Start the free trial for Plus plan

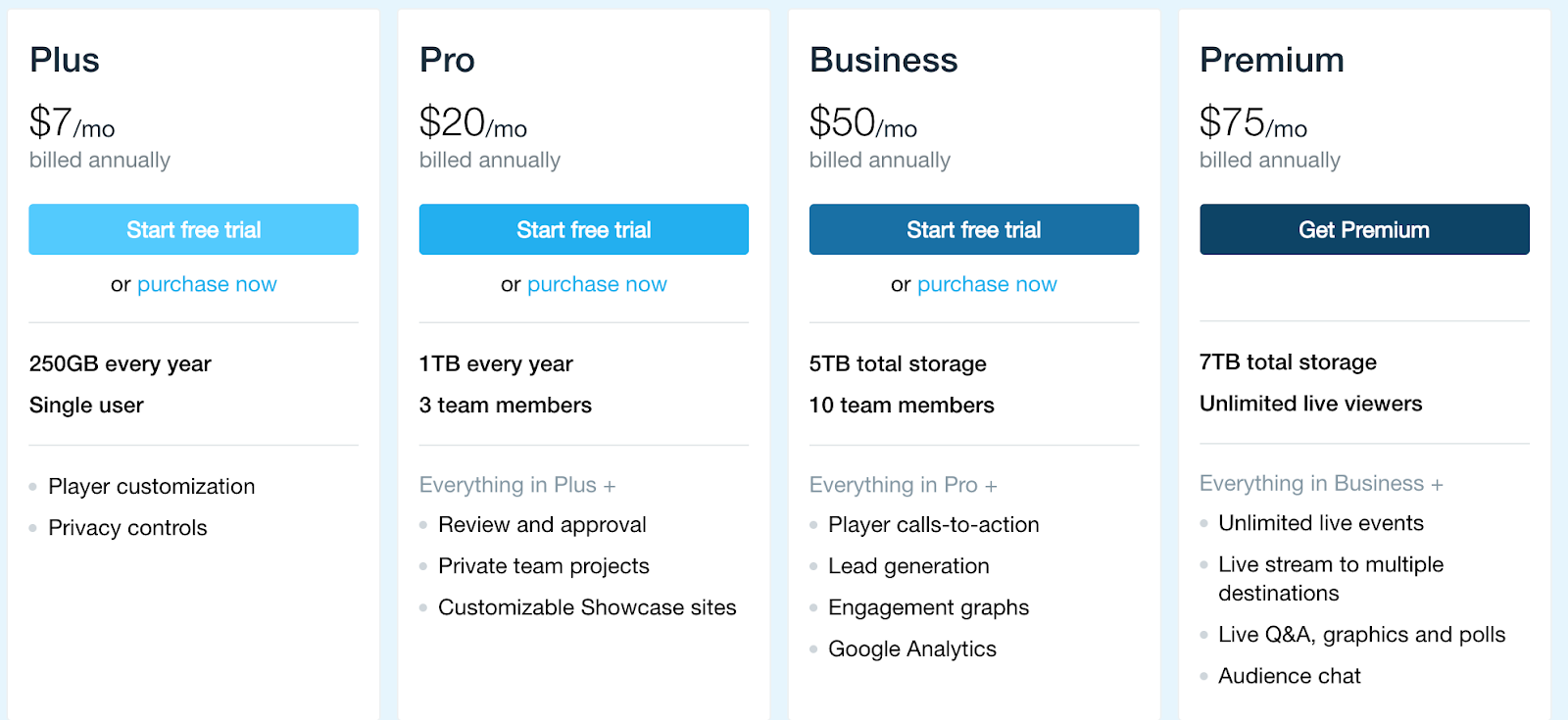[x=193, y=229]
